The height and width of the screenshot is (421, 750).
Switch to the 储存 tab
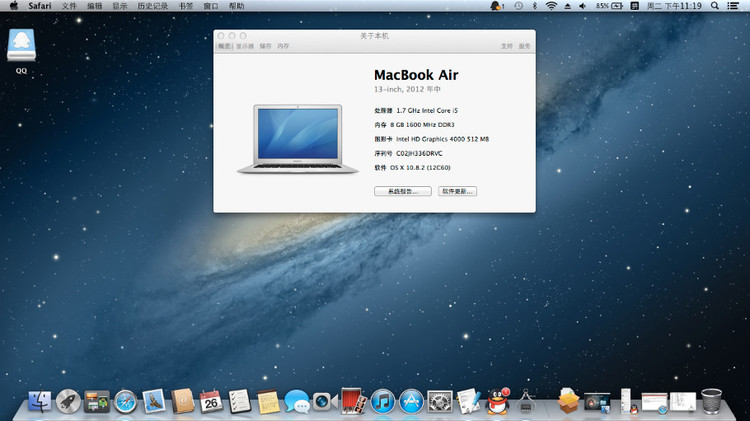(x=265, y=46)
